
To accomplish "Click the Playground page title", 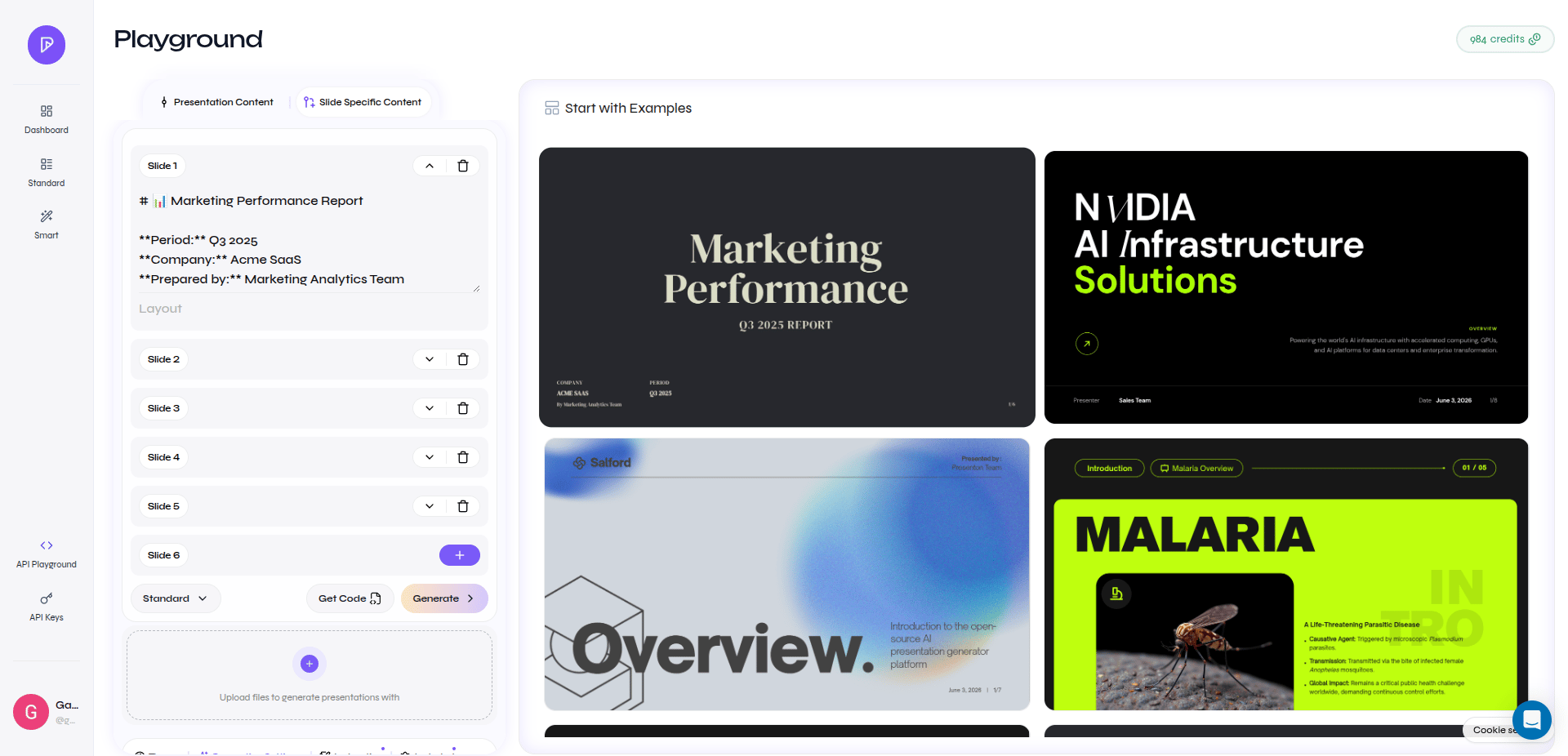I will 189,39.
